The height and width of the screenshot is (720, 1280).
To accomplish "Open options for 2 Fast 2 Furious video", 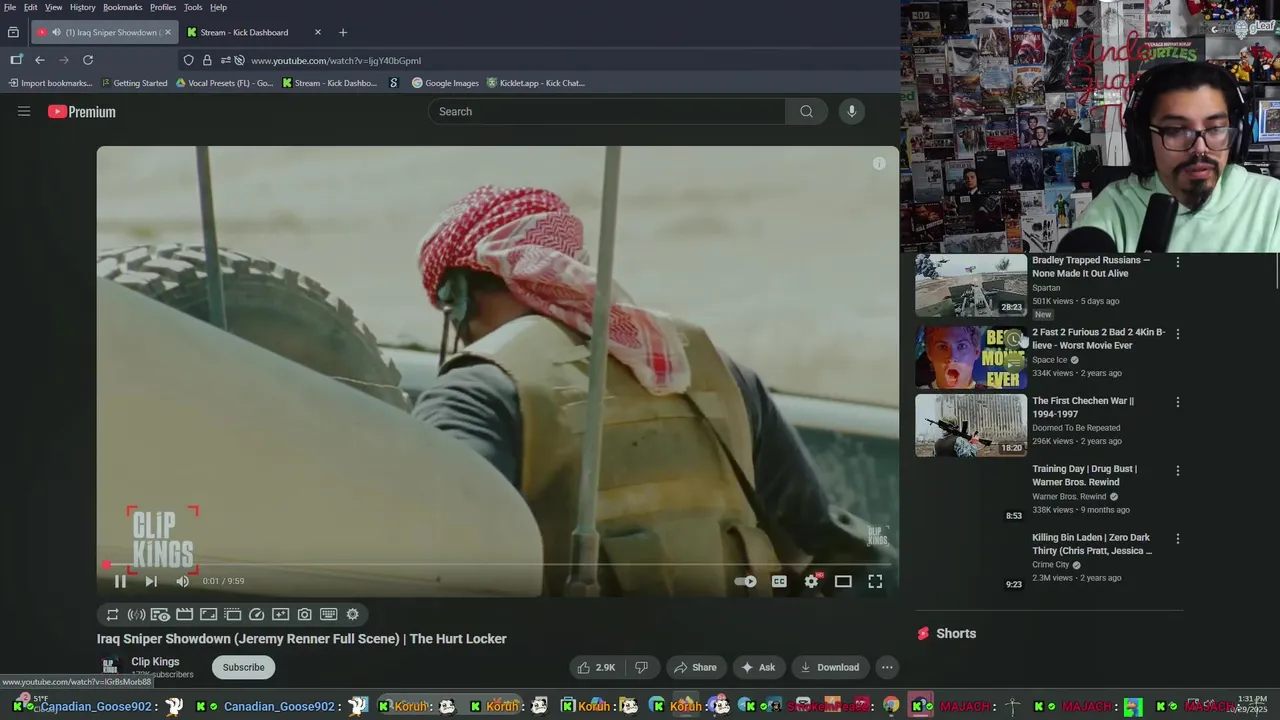I will [1177, 334].
